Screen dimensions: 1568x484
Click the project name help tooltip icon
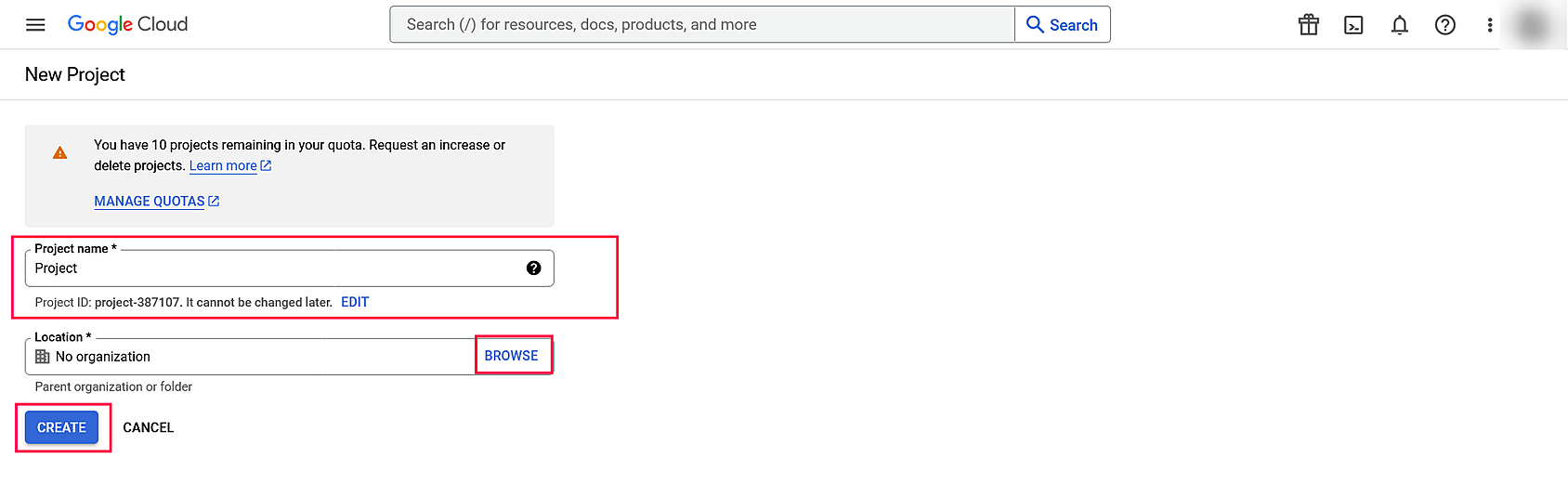tap(533, 268)
